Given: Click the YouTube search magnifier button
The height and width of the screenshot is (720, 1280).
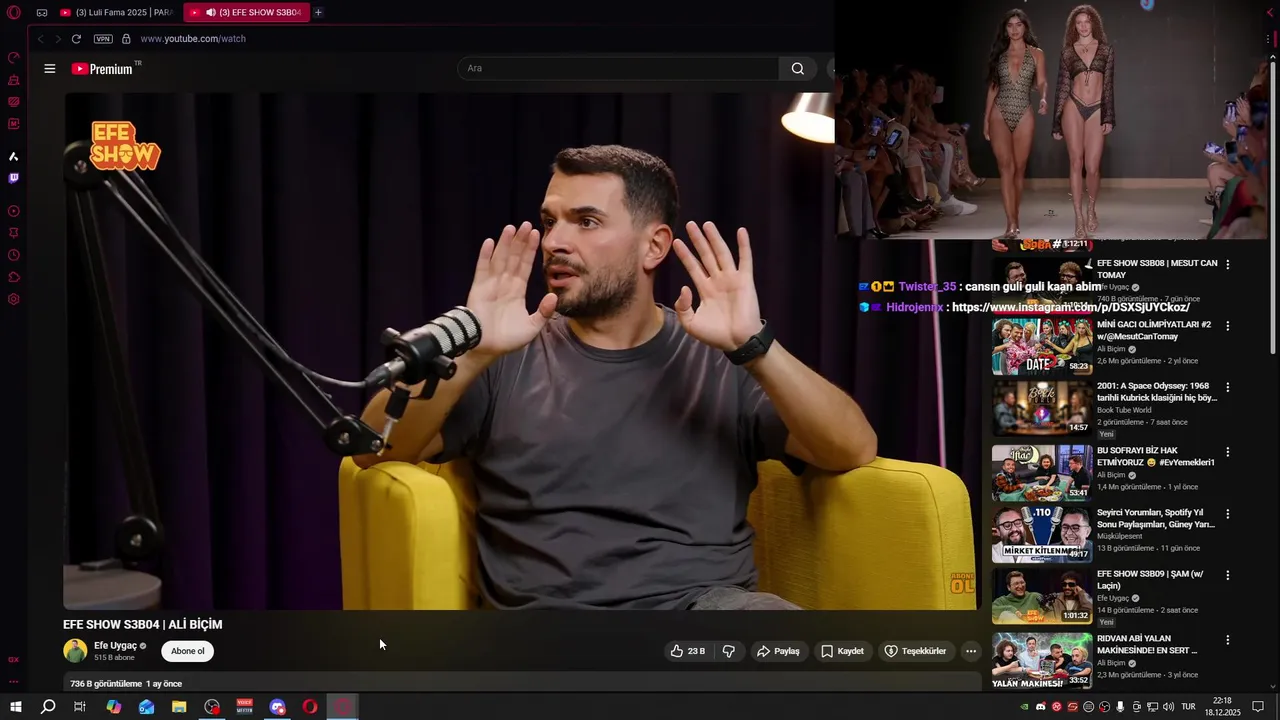Looking at the screenshot, I should pyautogui.click(x=797, y=68).
